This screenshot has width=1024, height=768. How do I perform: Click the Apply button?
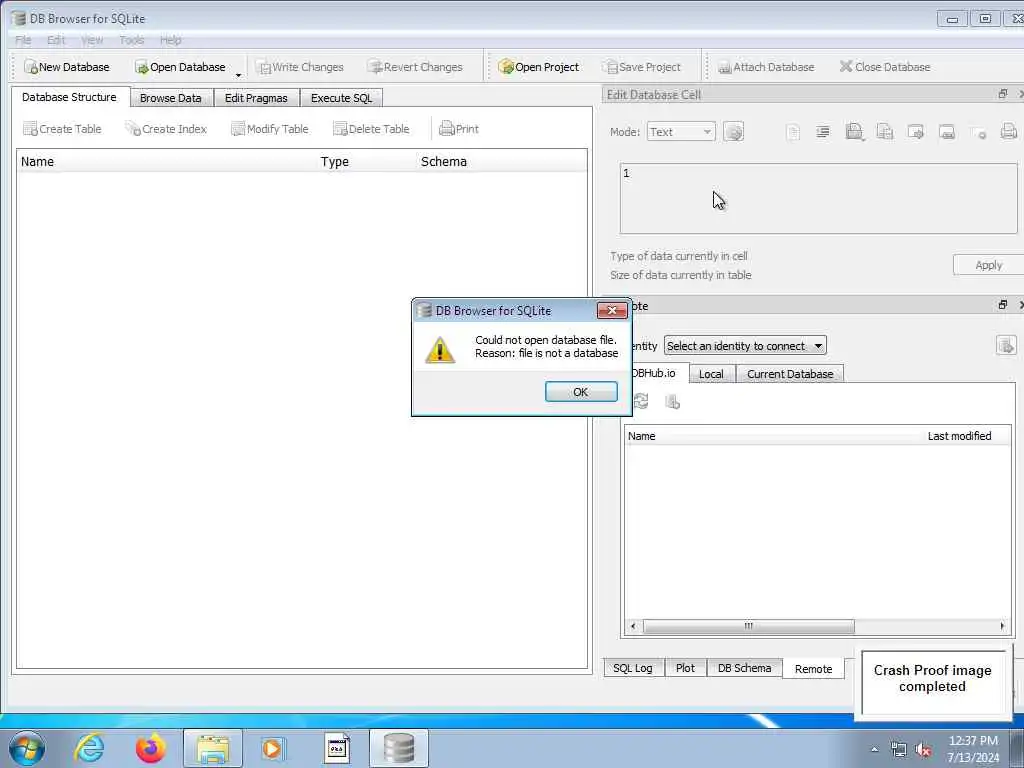[988, 265]
